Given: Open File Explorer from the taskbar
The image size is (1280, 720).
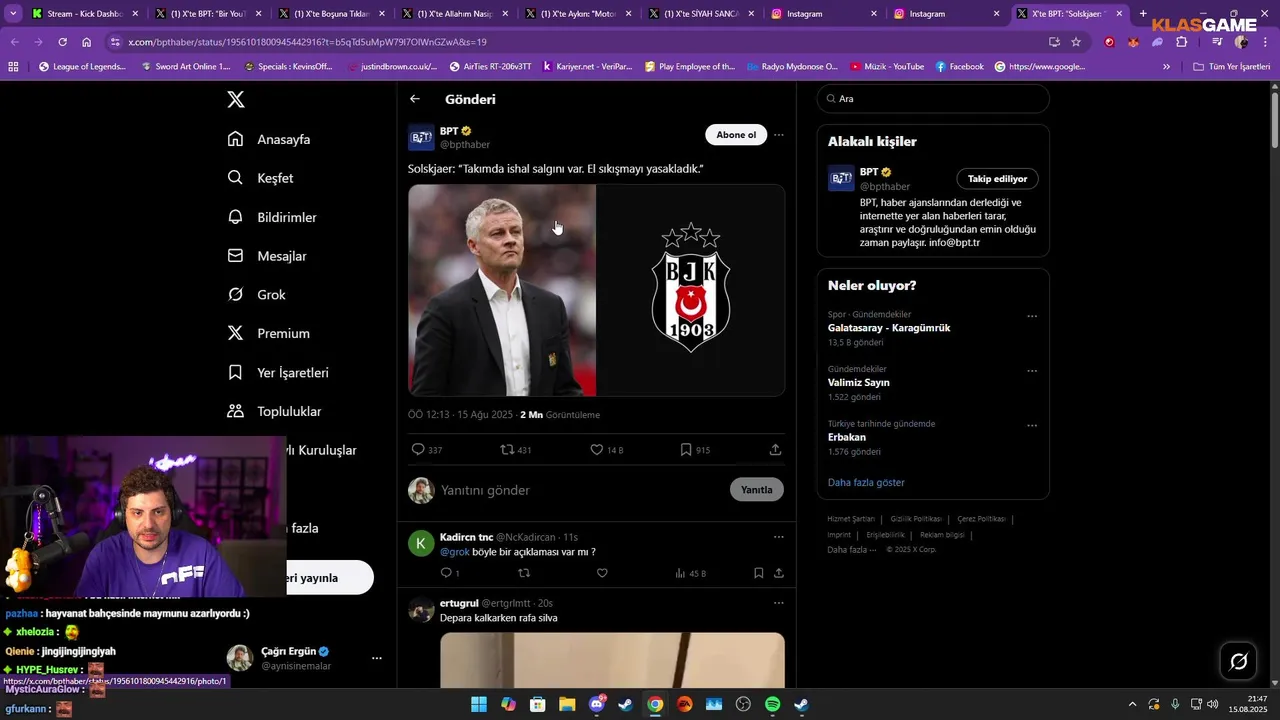Looking at the screenshot, I should [x=567, y=704].
